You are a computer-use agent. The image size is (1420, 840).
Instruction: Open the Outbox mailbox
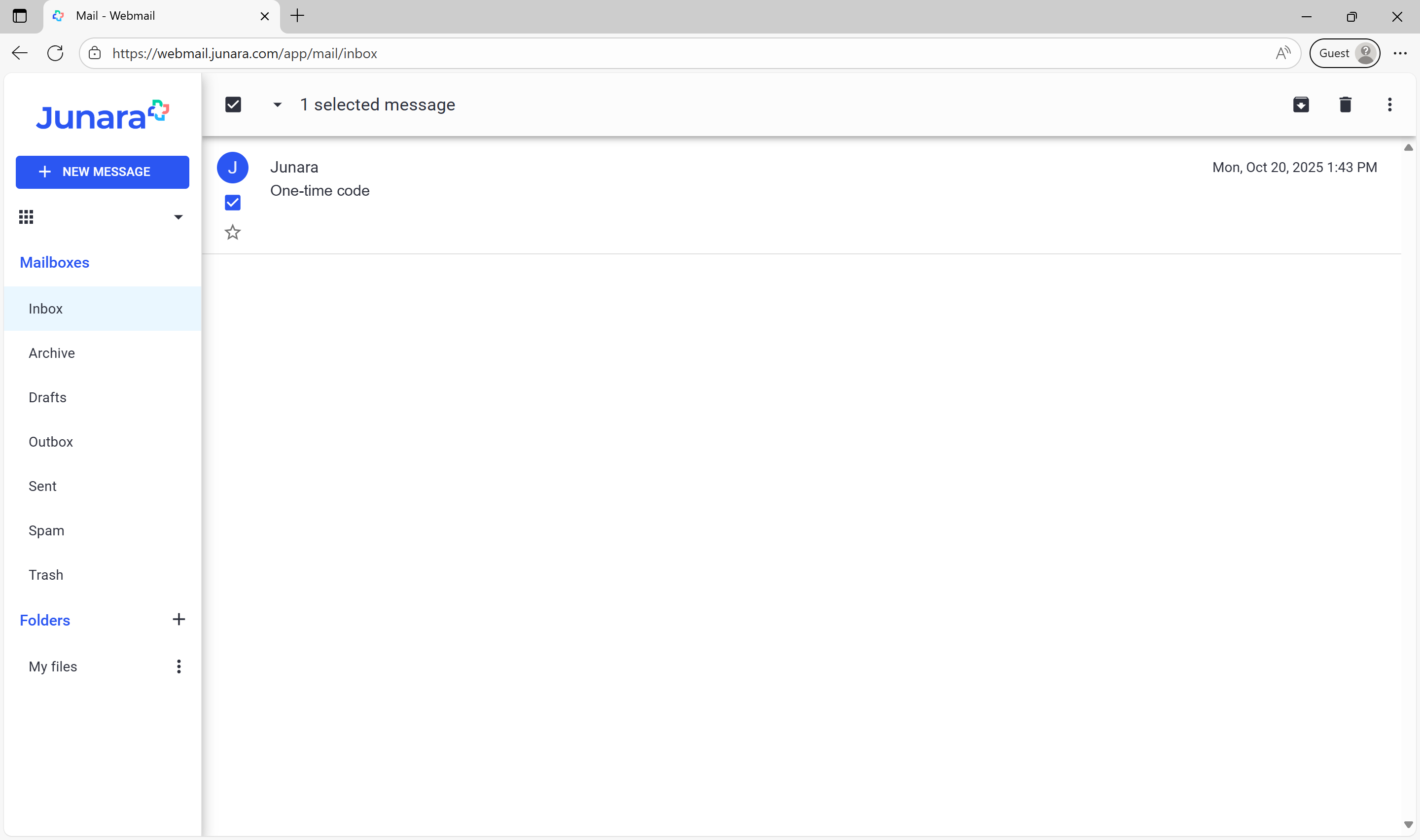[x=103, y=442]
